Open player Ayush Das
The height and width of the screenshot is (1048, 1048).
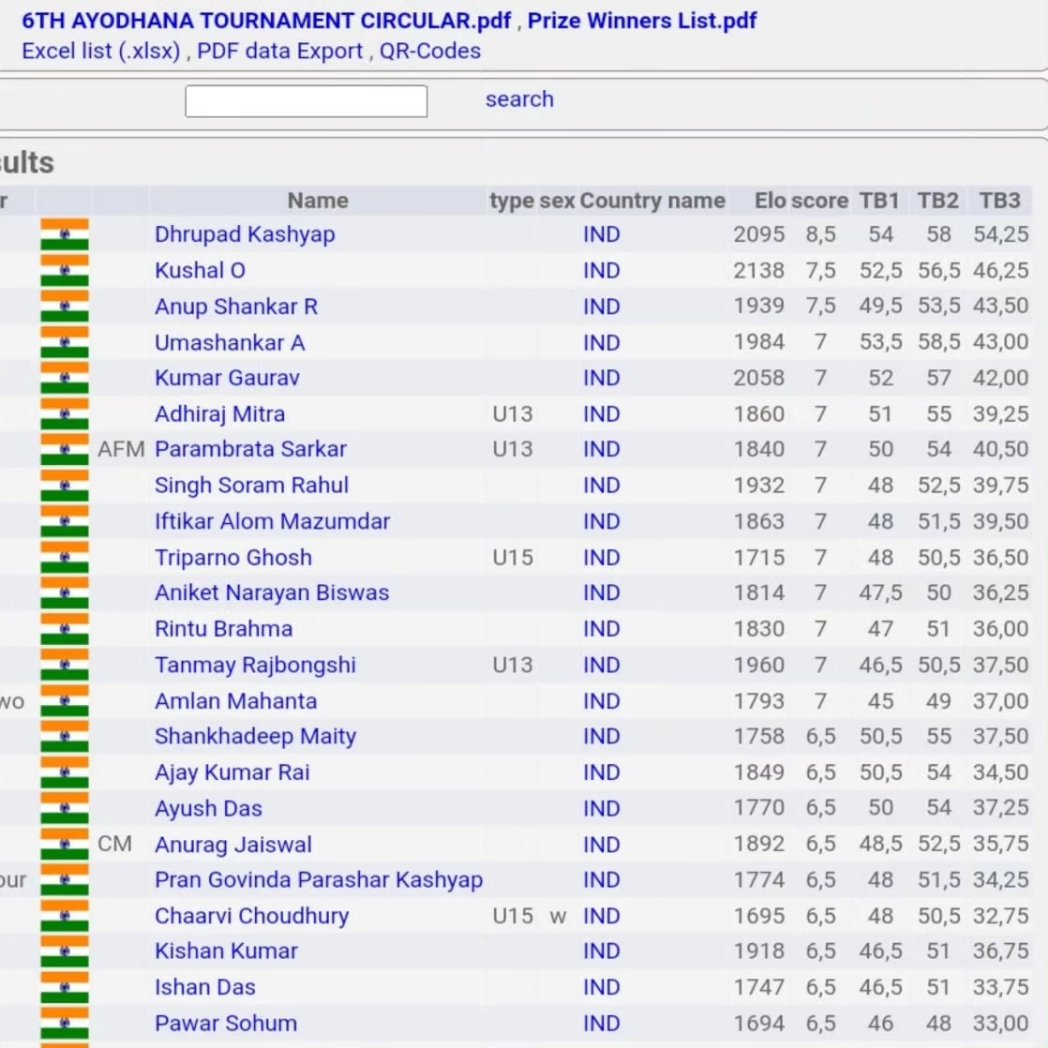[x=208, y=809]
